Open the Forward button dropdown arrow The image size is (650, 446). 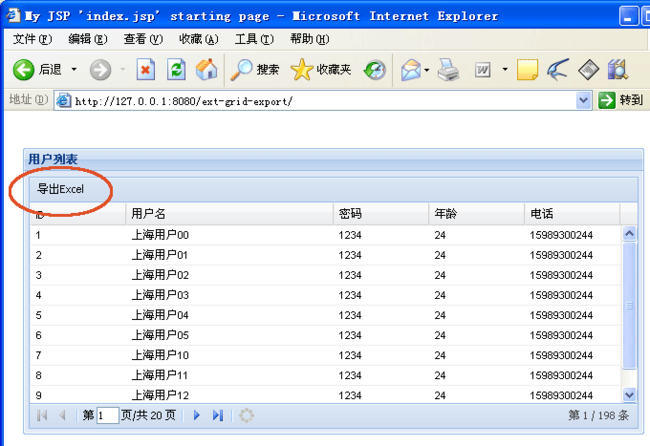tap(123, 69)
